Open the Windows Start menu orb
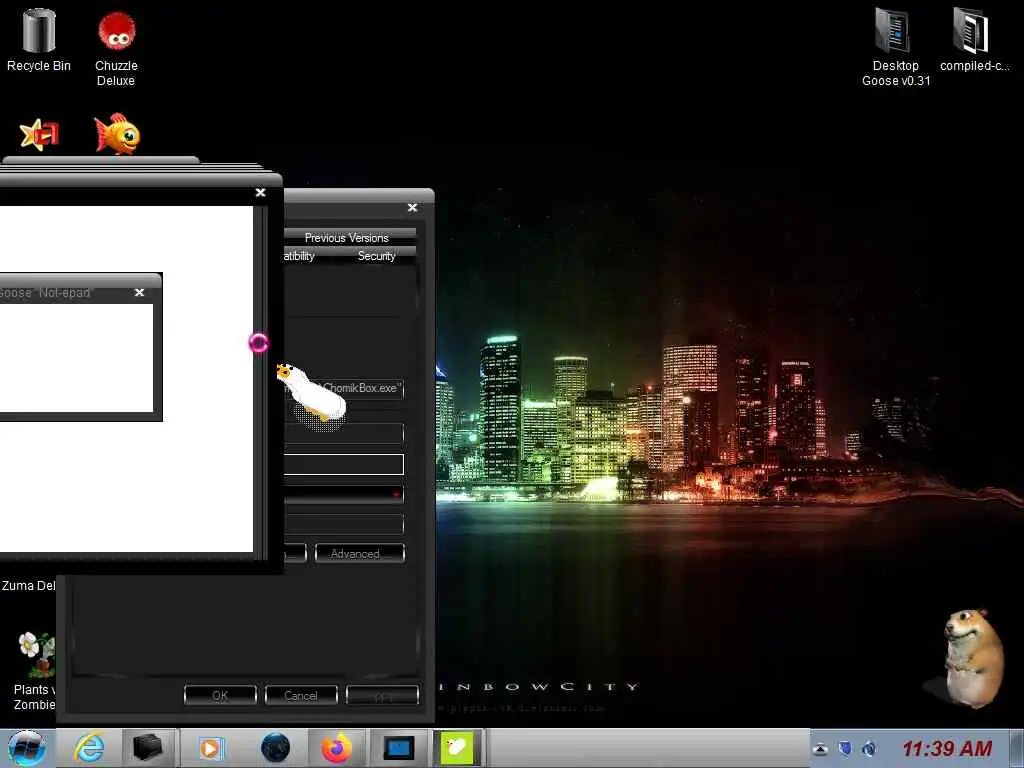This screenshot has height=768, width=1024. pyautogui.click(x=26, y=749)
